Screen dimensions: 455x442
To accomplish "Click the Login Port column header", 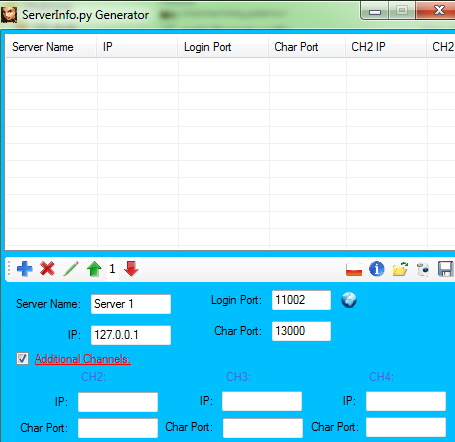I will click(x=223, y=47).
